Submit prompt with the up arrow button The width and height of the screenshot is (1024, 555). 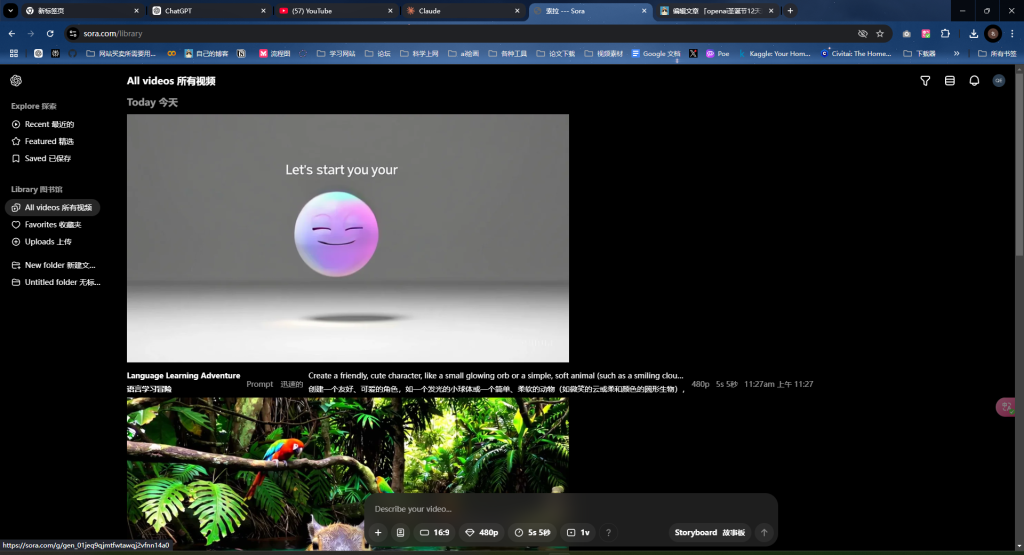coord(764,533)
